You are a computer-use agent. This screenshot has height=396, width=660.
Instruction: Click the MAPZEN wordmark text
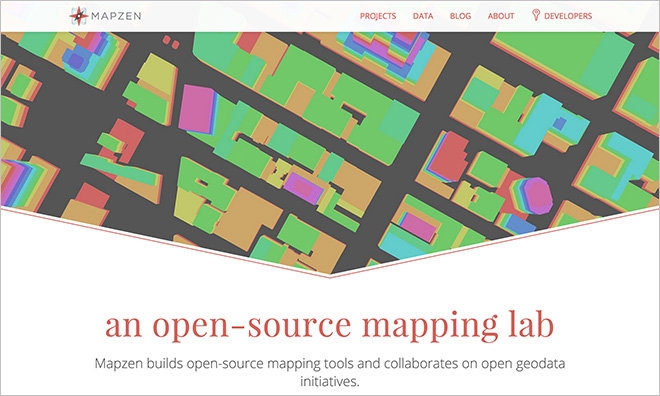(x=116, y=16)
